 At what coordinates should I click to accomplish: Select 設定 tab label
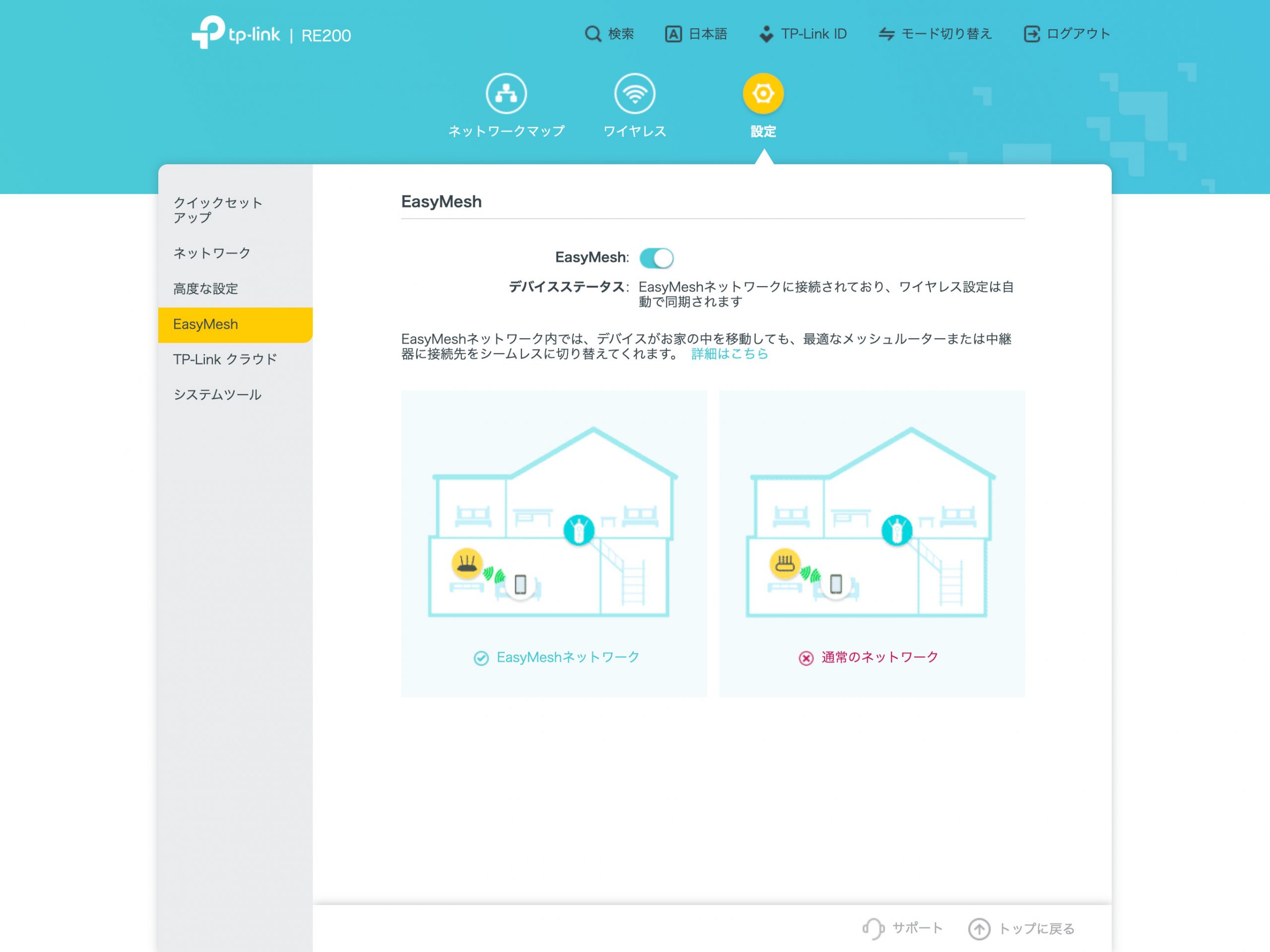click(x=763, y=131)
